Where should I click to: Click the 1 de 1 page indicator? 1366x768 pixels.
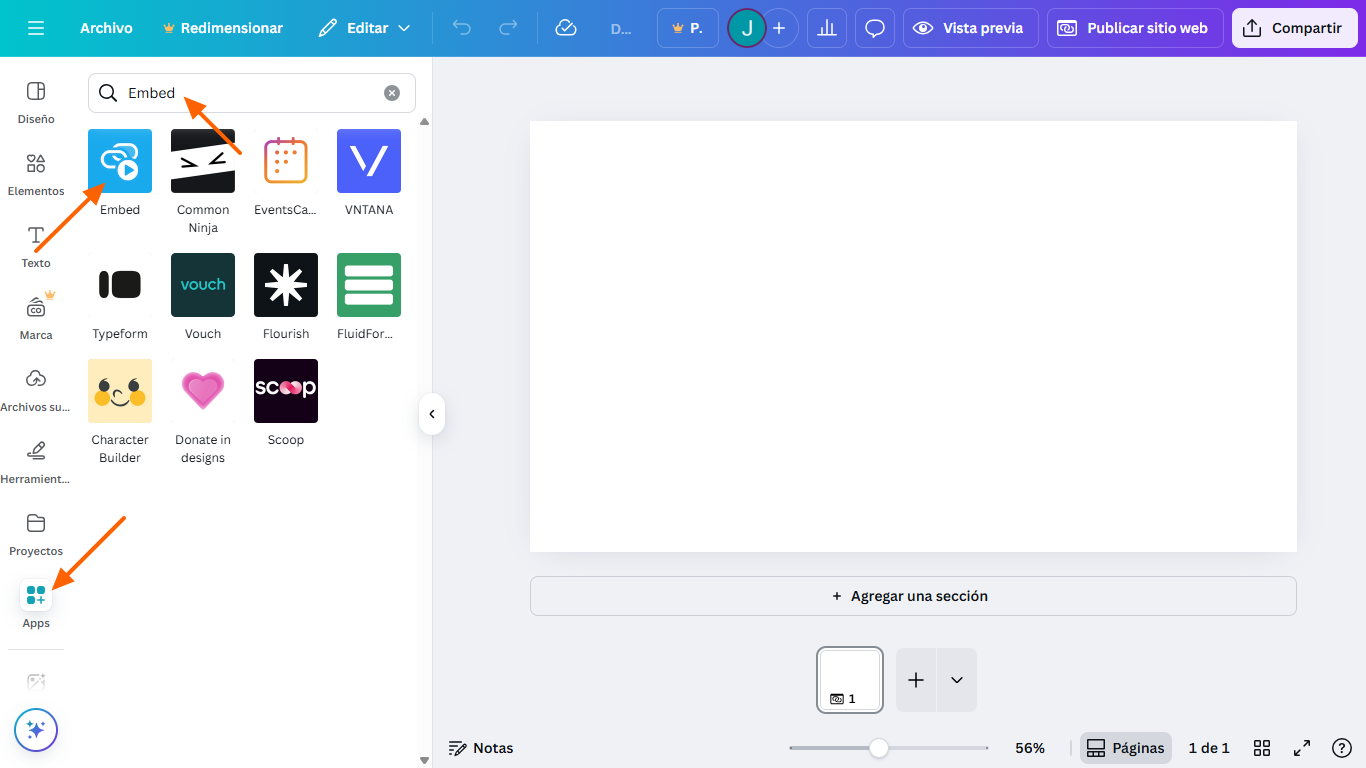(1209, 748)
